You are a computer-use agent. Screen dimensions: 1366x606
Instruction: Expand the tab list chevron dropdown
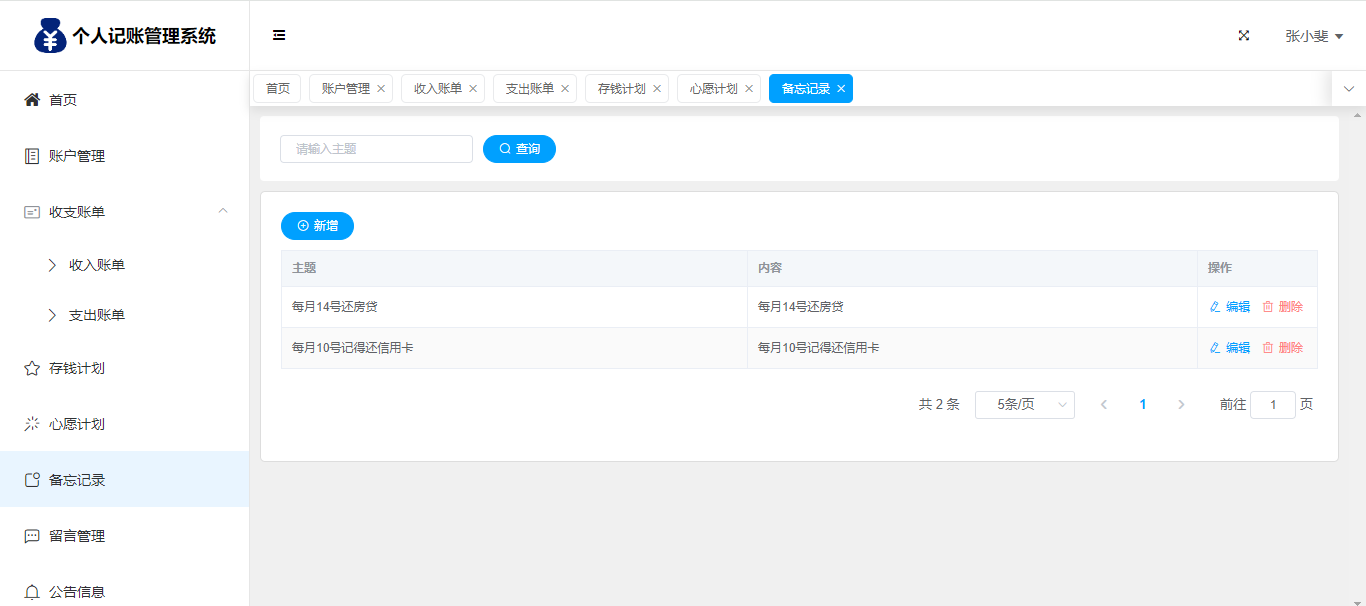tap(1348, 89)
